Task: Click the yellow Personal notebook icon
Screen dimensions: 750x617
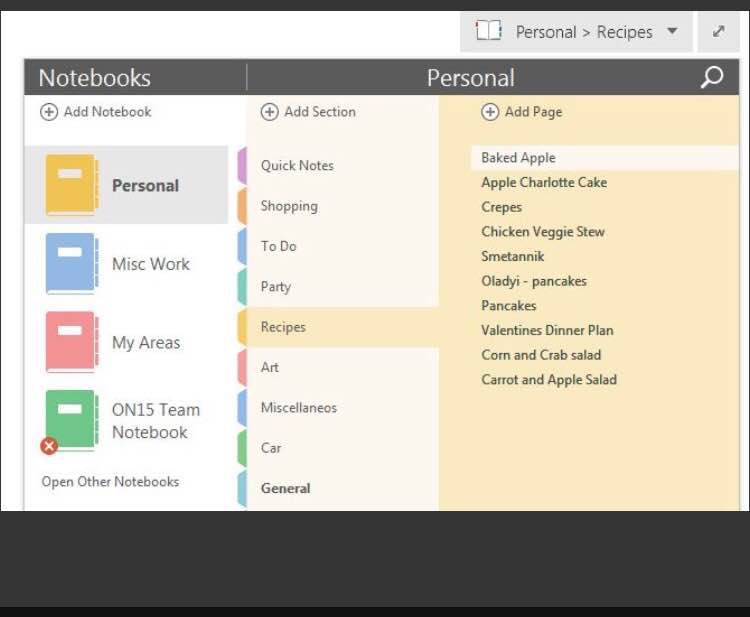Action: 70,185
